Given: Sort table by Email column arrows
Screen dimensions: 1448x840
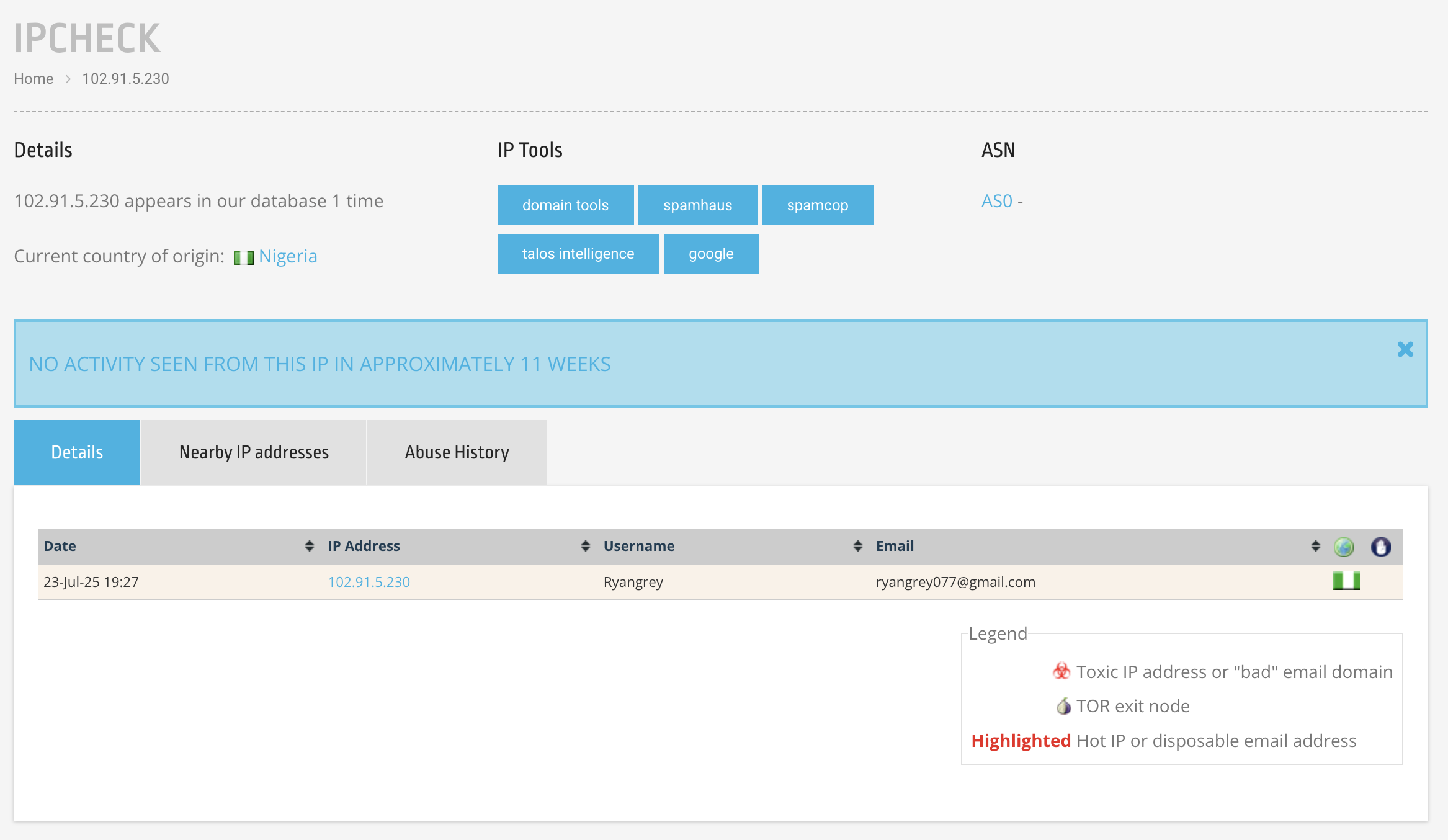Looking at the screenshot, I should tap(1315, 546).
